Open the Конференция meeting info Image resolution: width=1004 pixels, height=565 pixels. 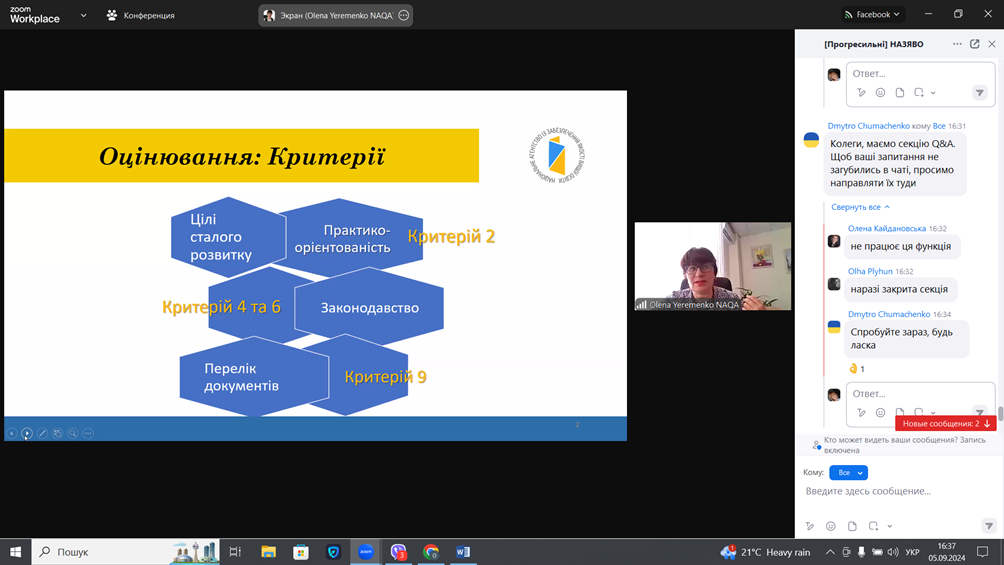tap(140, 15)
